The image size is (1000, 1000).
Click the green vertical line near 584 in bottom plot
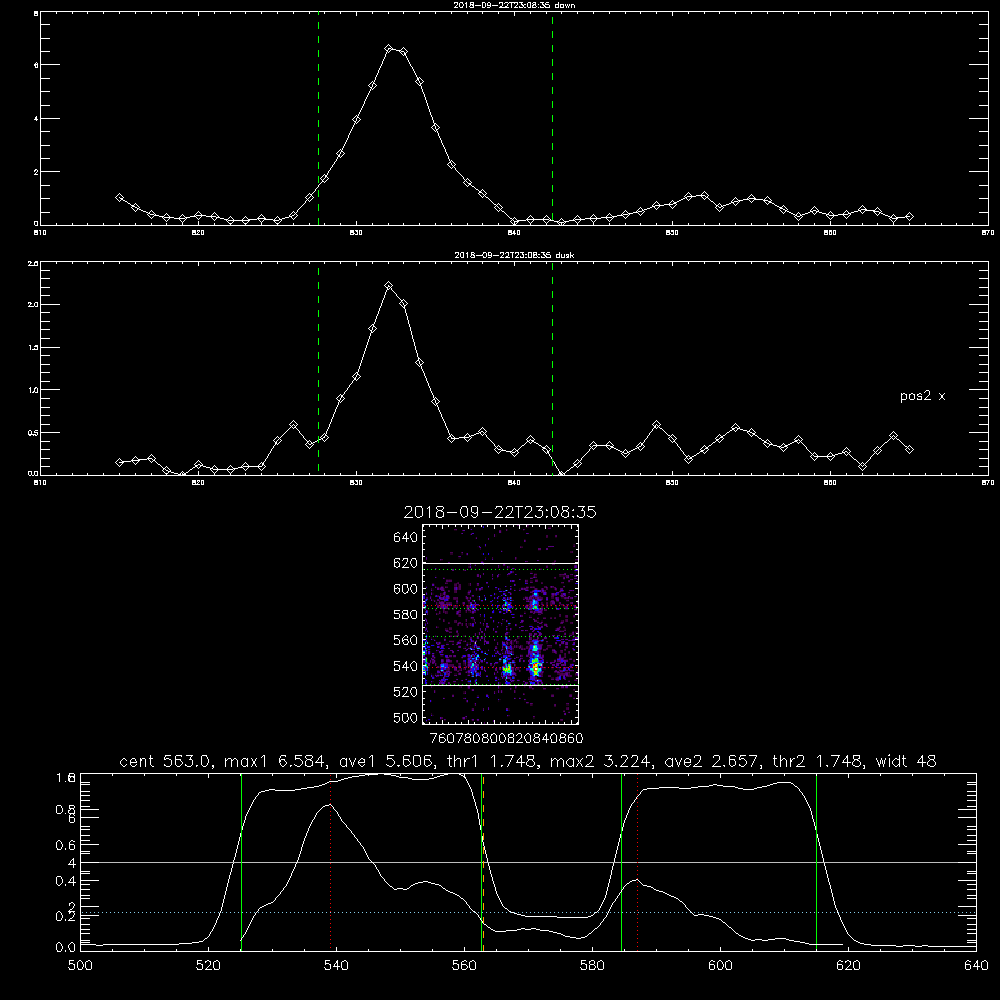[621, 862]
